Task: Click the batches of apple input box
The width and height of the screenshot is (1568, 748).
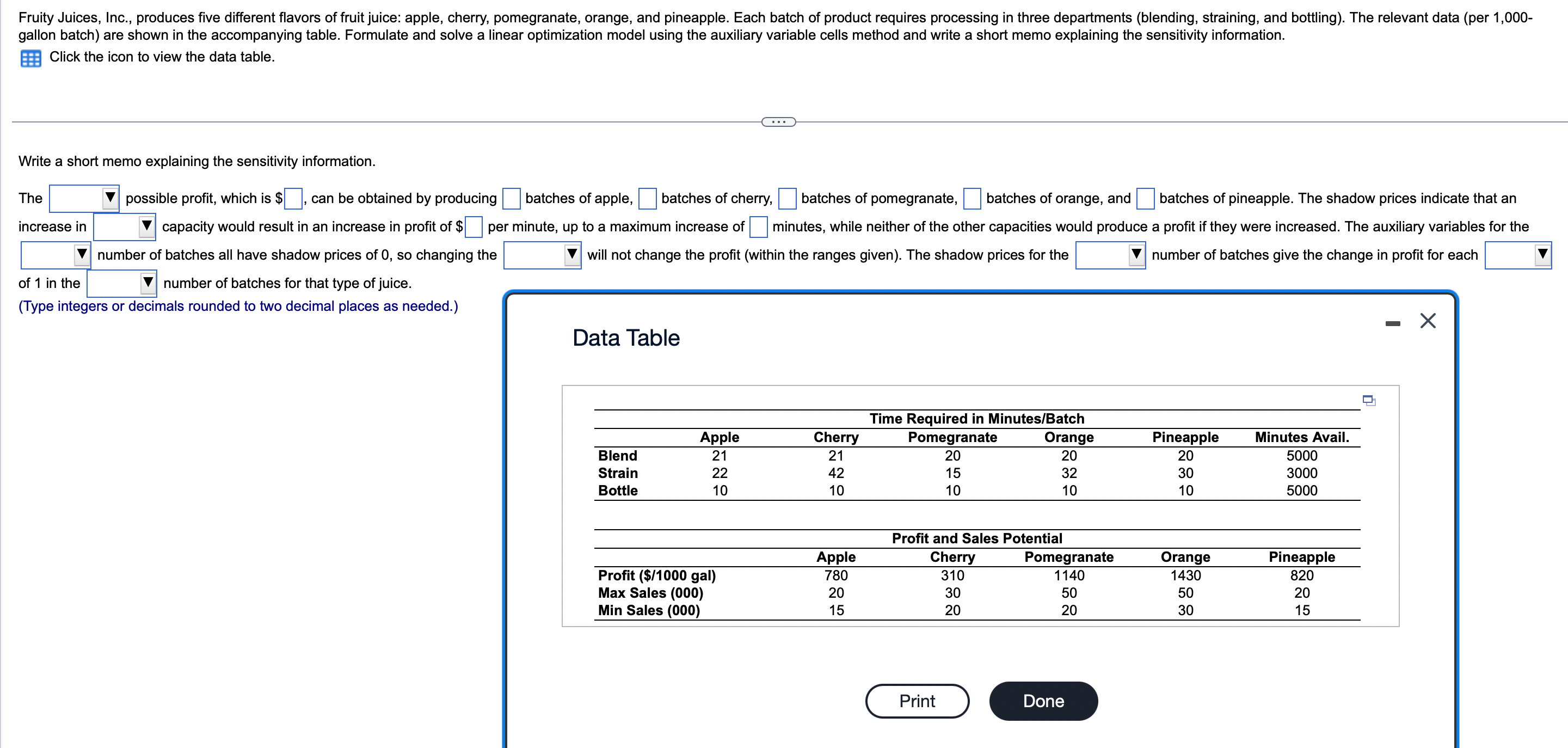Action: (x=511, y=199)
